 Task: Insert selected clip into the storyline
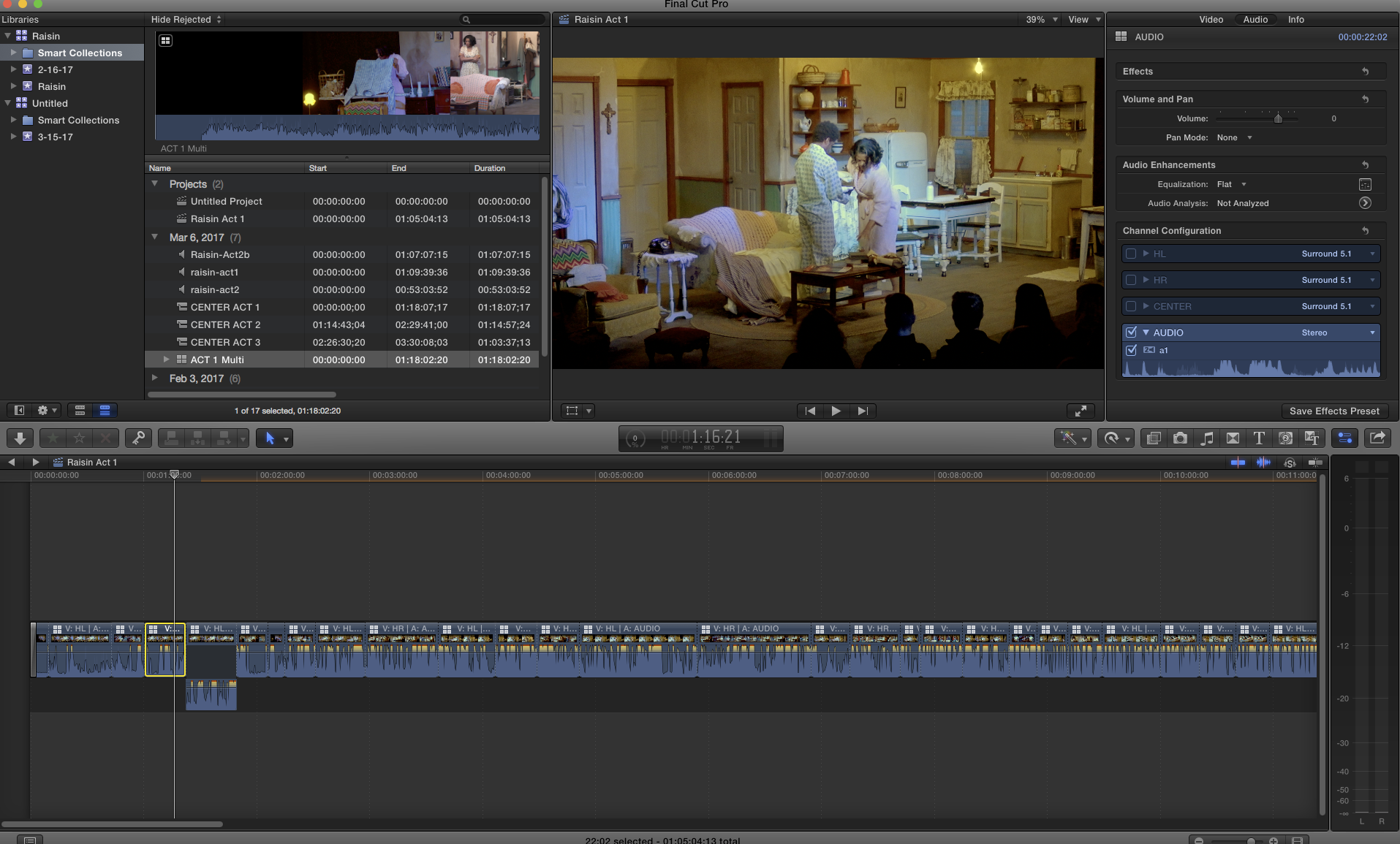tap(197, 438)
